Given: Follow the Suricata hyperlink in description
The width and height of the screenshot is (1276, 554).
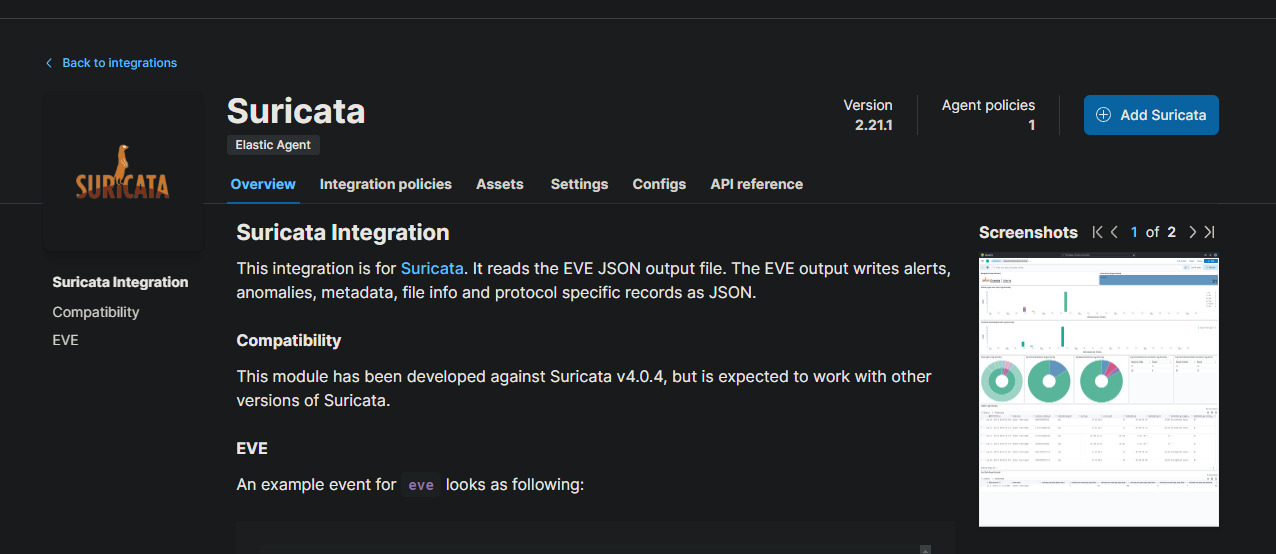Looking at the screenshot, I should [x=432, y=268].
